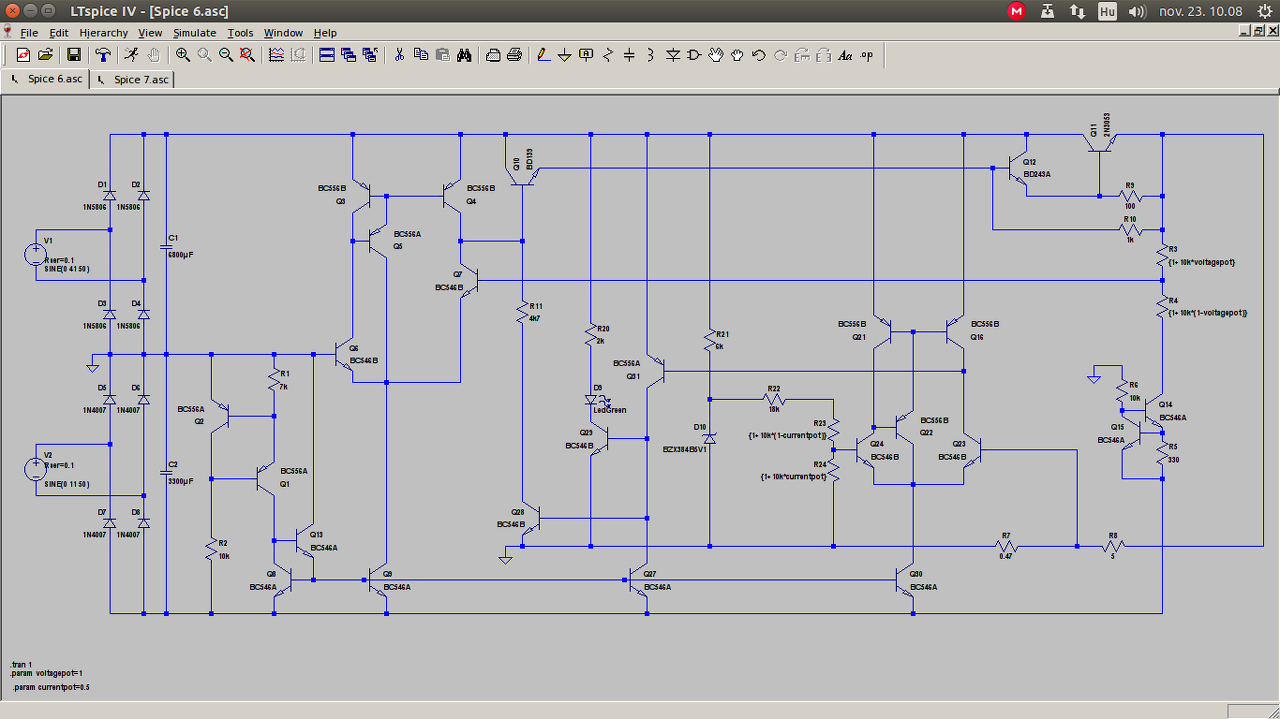This screenshot has height=719, width=1280.
Task: Zoom to fit with crossed magnifier icon
Action: (247, 55)
